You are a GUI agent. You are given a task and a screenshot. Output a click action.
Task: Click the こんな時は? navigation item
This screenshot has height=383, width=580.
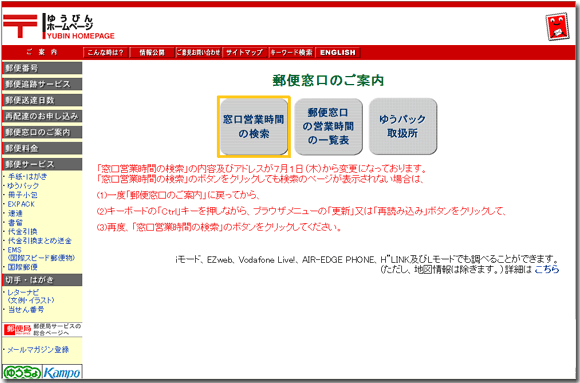click(x=105, y=53)
